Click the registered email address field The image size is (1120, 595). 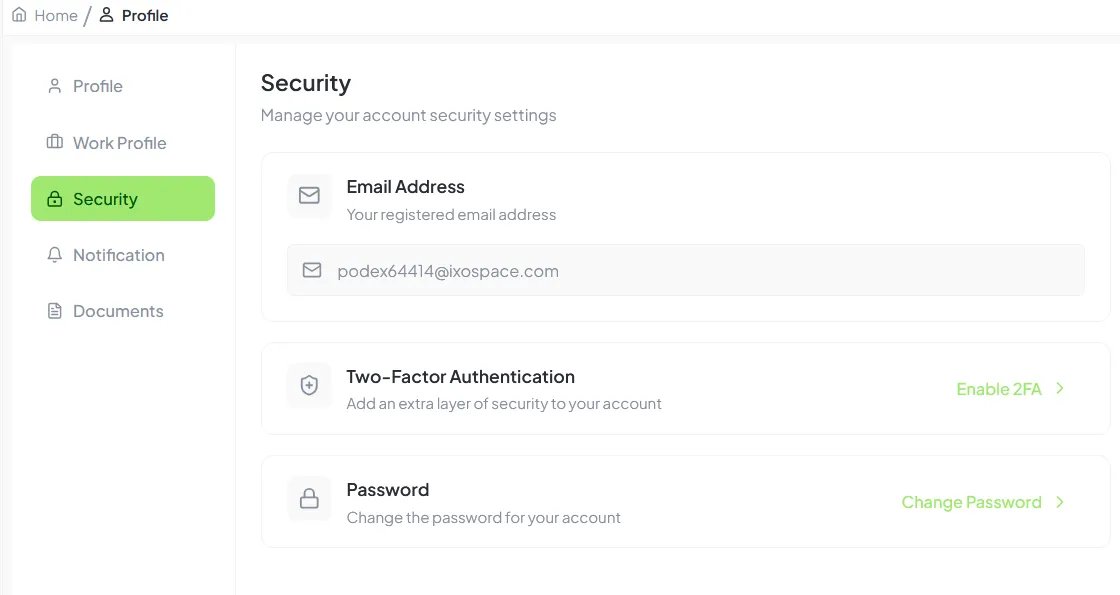685,270
